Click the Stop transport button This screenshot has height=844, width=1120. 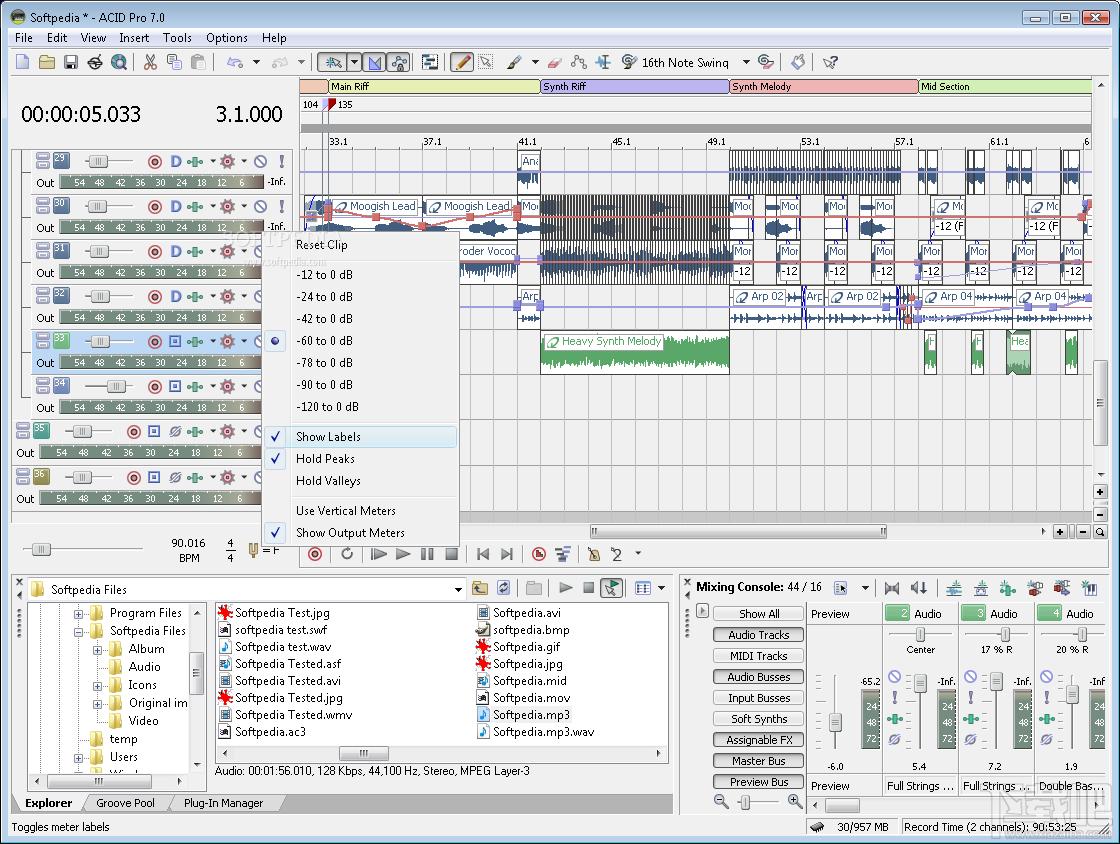[x=451, y=553]
